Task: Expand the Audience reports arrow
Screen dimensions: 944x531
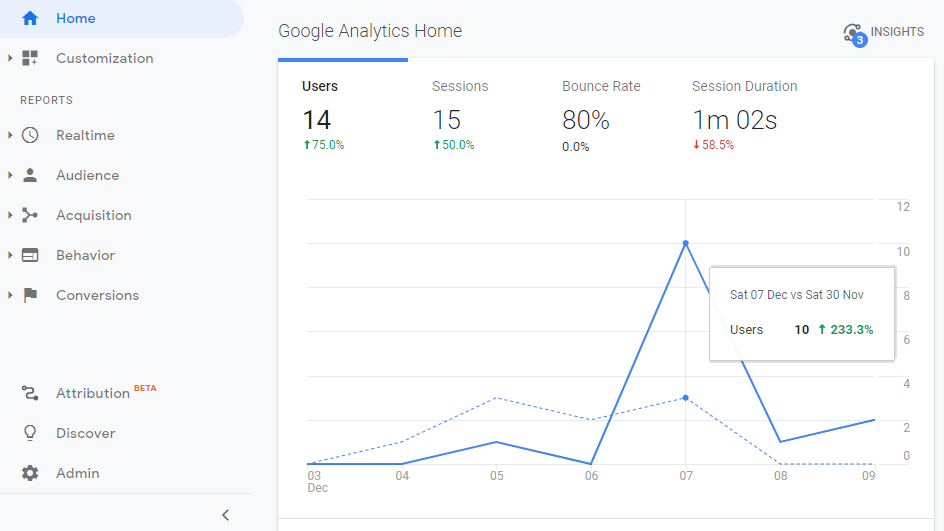Action: [10, 175]
